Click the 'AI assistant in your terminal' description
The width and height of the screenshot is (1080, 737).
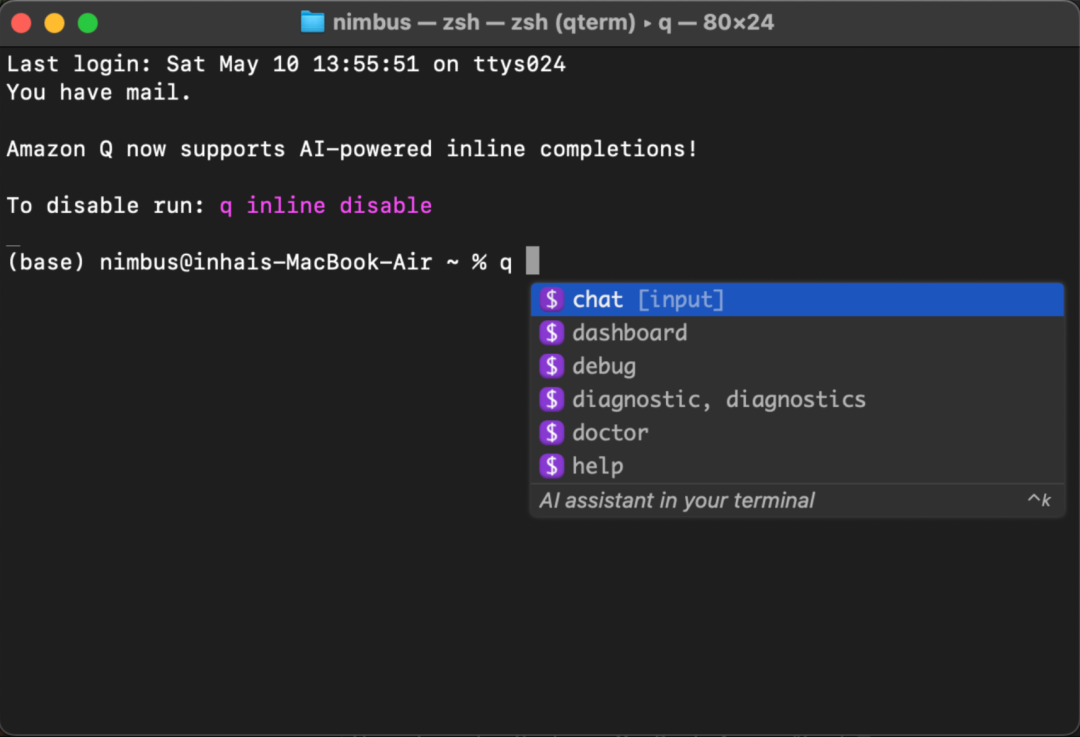coord(676,500)
